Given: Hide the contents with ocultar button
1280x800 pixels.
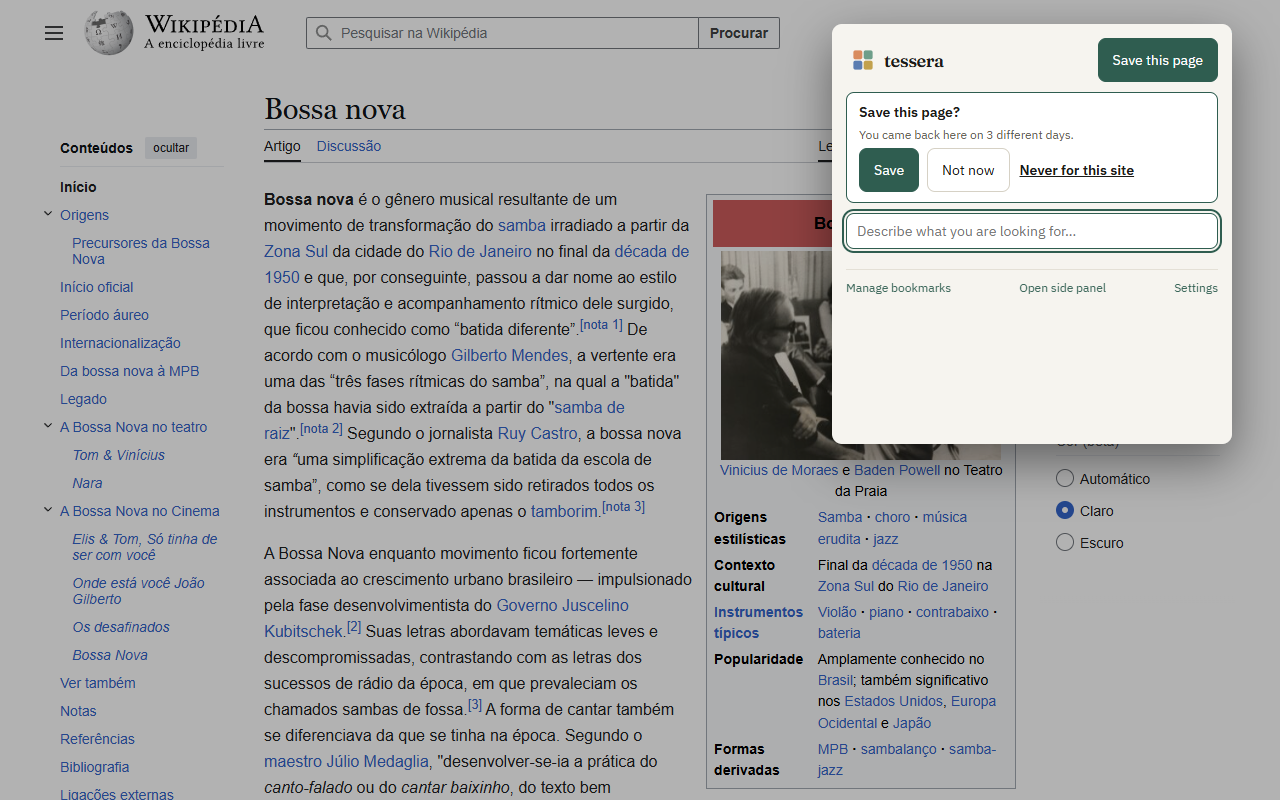Looking at the screenshot, I should [171, 148].
